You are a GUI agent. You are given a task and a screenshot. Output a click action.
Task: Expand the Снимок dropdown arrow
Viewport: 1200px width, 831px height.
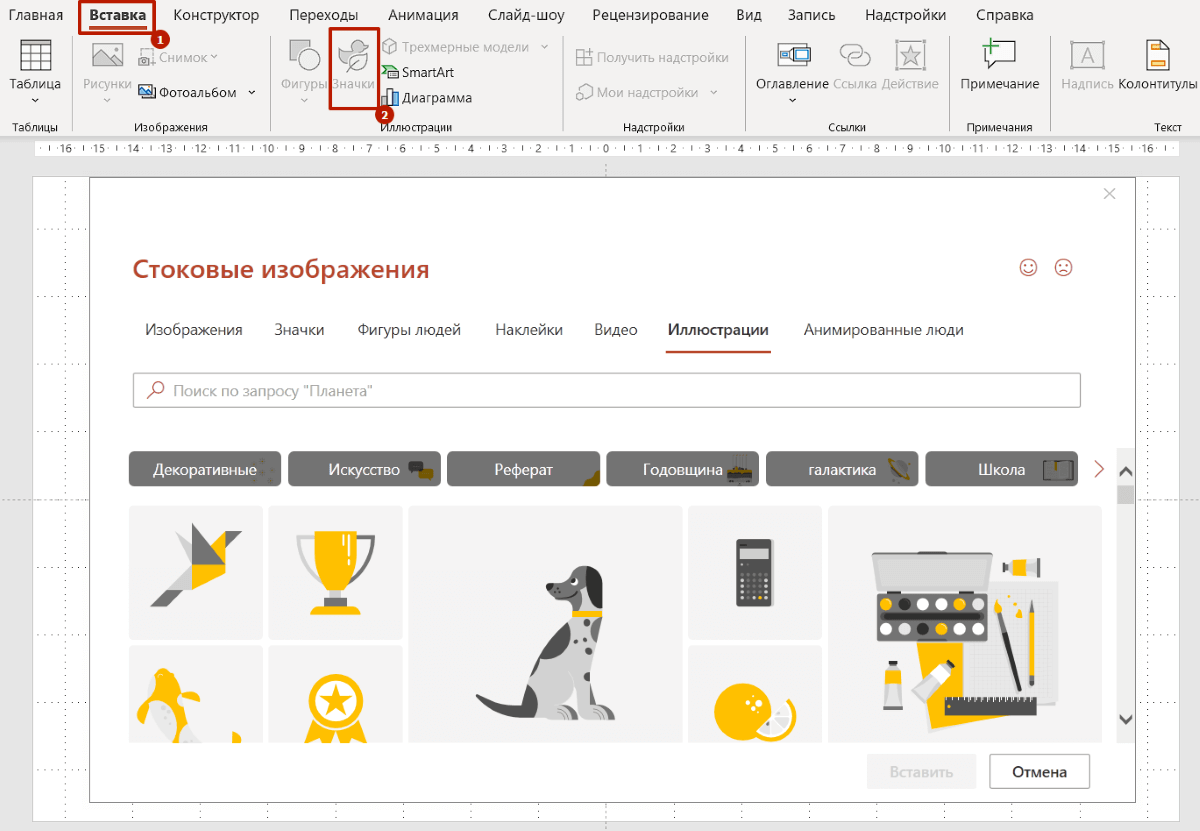tap(214, 58)
